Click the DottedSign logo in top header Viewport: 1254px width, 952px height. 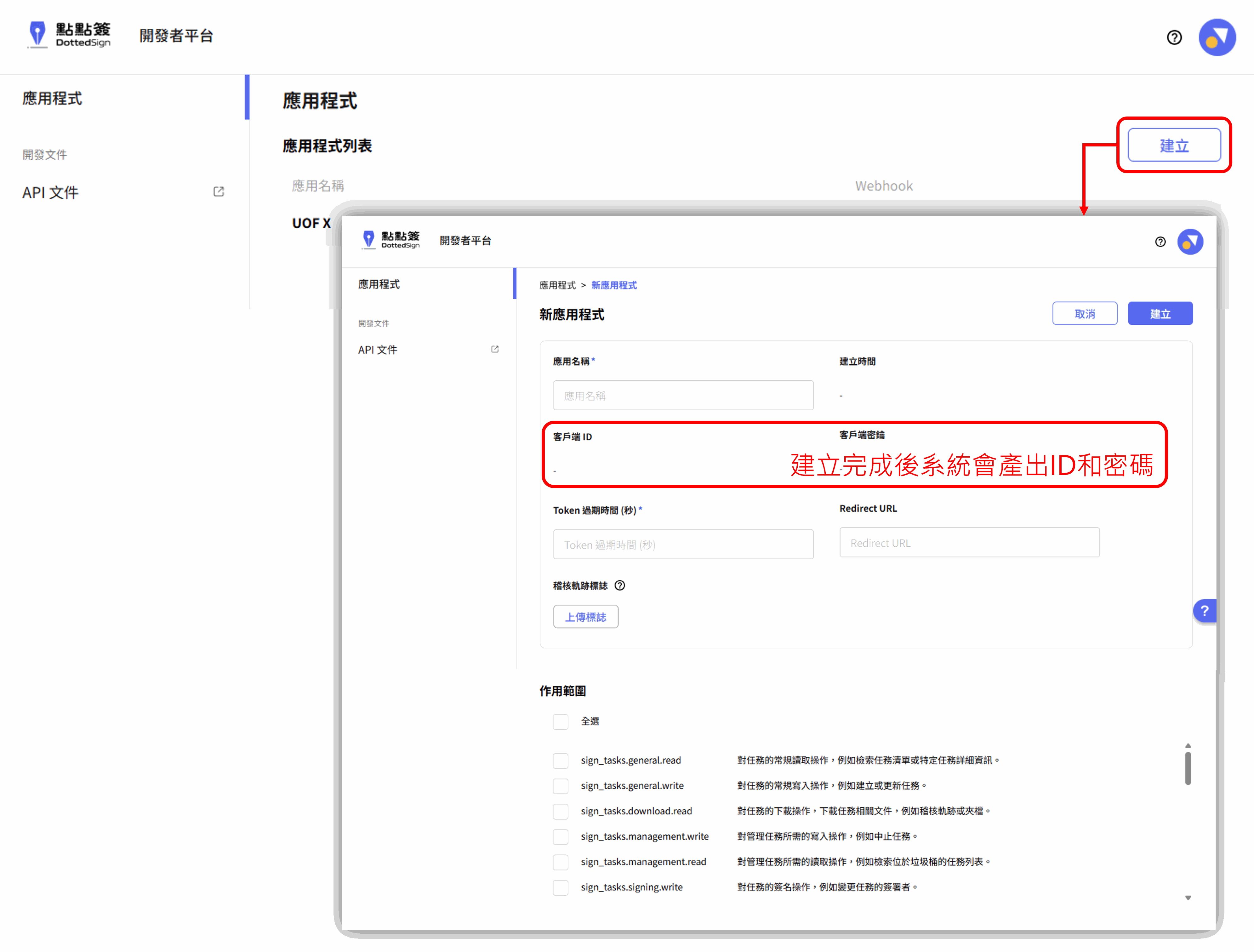(69, 35)
